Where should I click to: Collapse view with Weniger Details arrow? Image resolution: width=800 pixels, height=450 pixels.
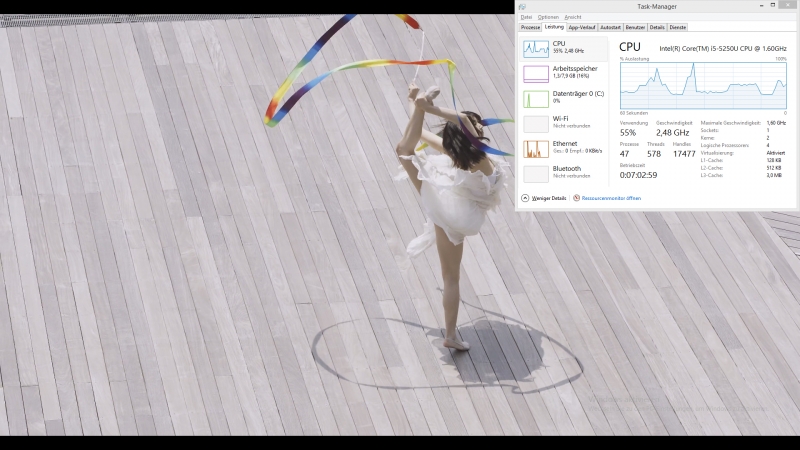coord(525,198)
